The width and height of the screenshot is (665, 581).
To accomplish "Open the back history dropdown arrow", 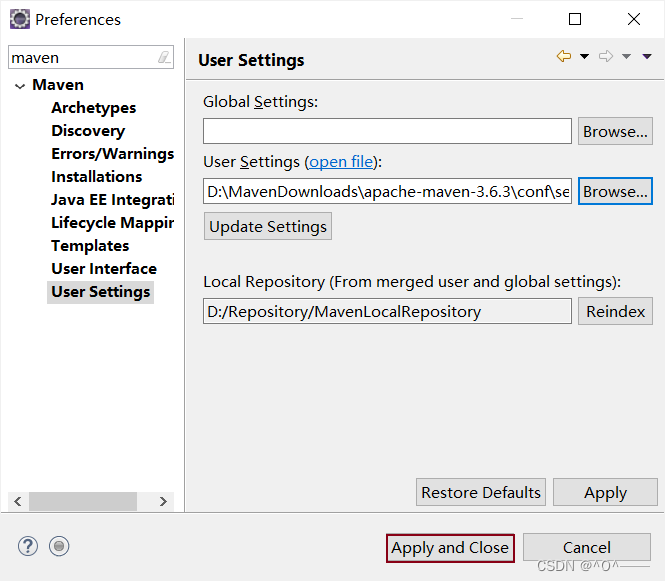I will click(x=584, y=56).
